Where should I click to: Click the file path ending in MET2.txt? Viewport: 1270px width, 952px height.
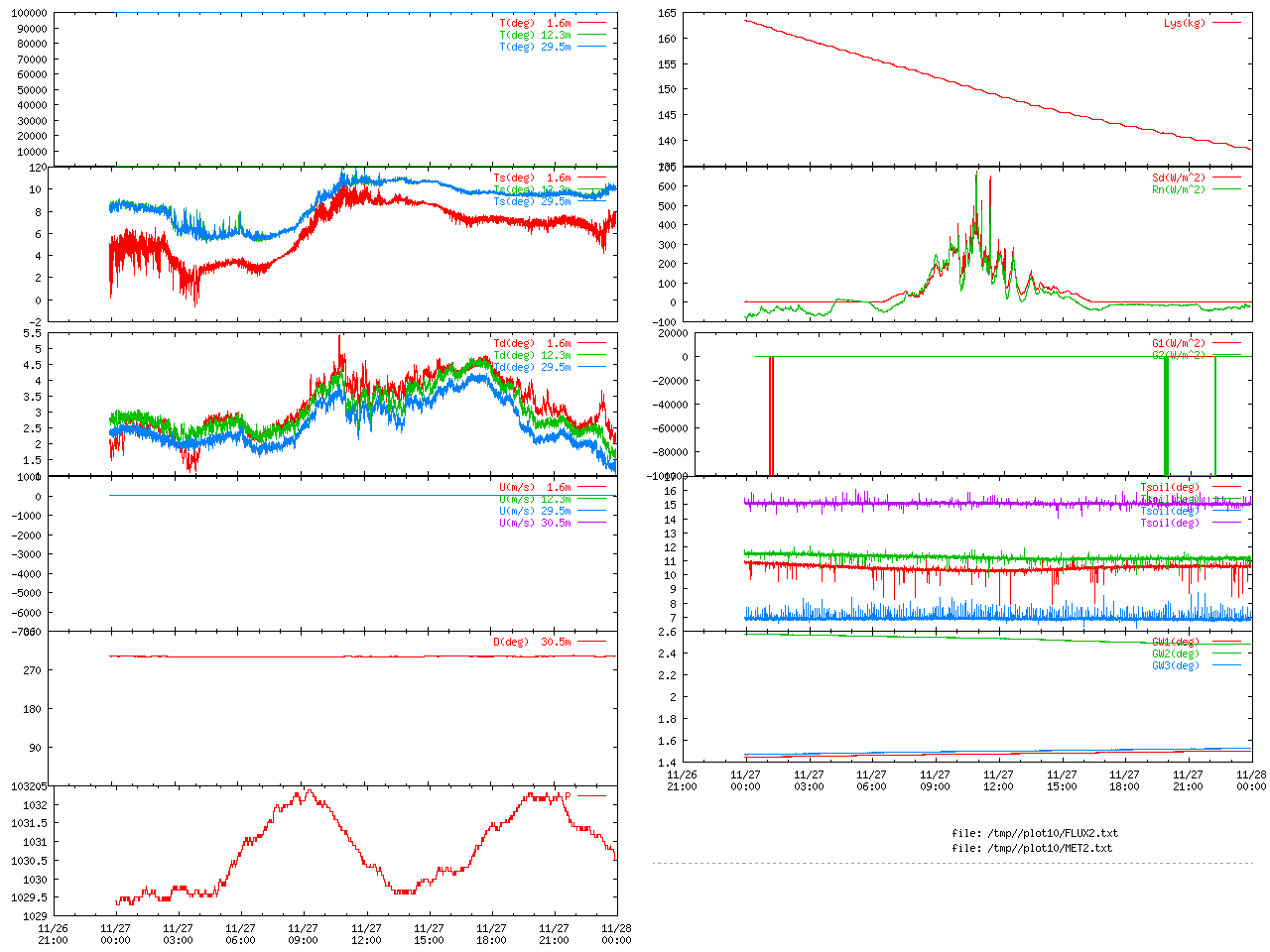(1032, 848)
